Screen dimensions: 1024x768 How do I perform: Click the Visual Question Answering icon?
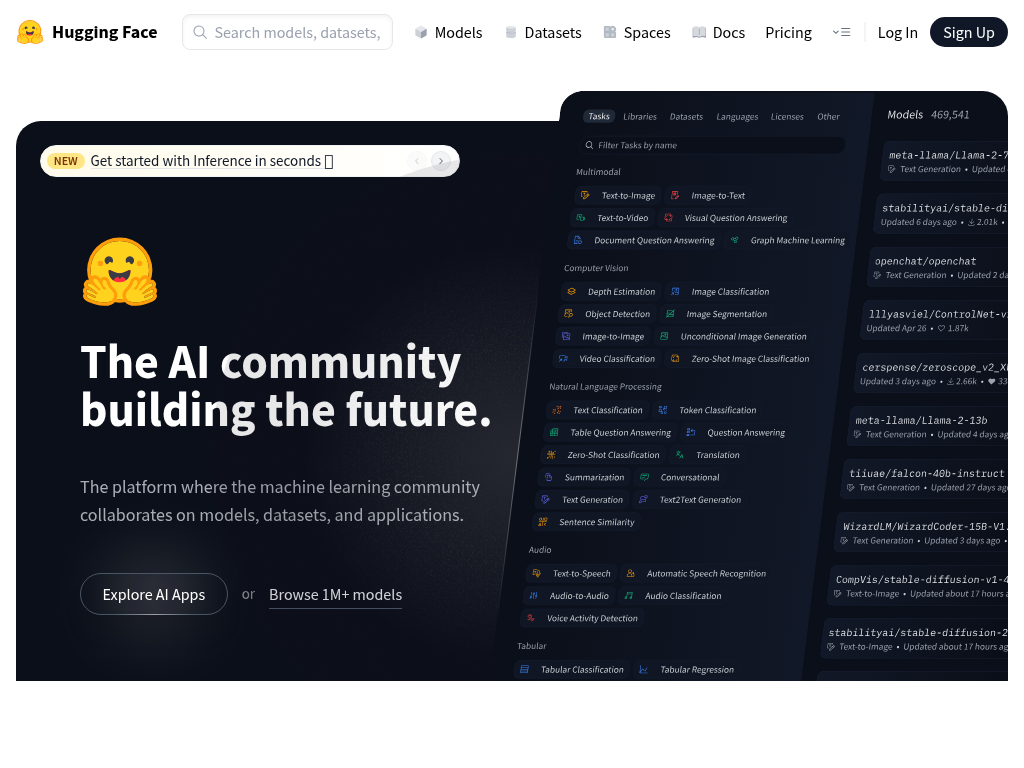[668, 217]
